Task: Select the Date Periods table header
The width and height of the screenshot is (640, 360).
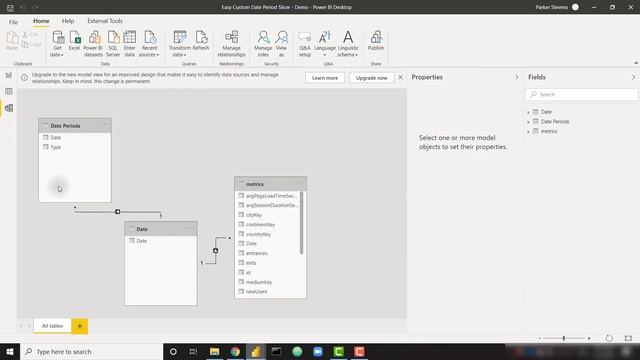Action: 75,126
